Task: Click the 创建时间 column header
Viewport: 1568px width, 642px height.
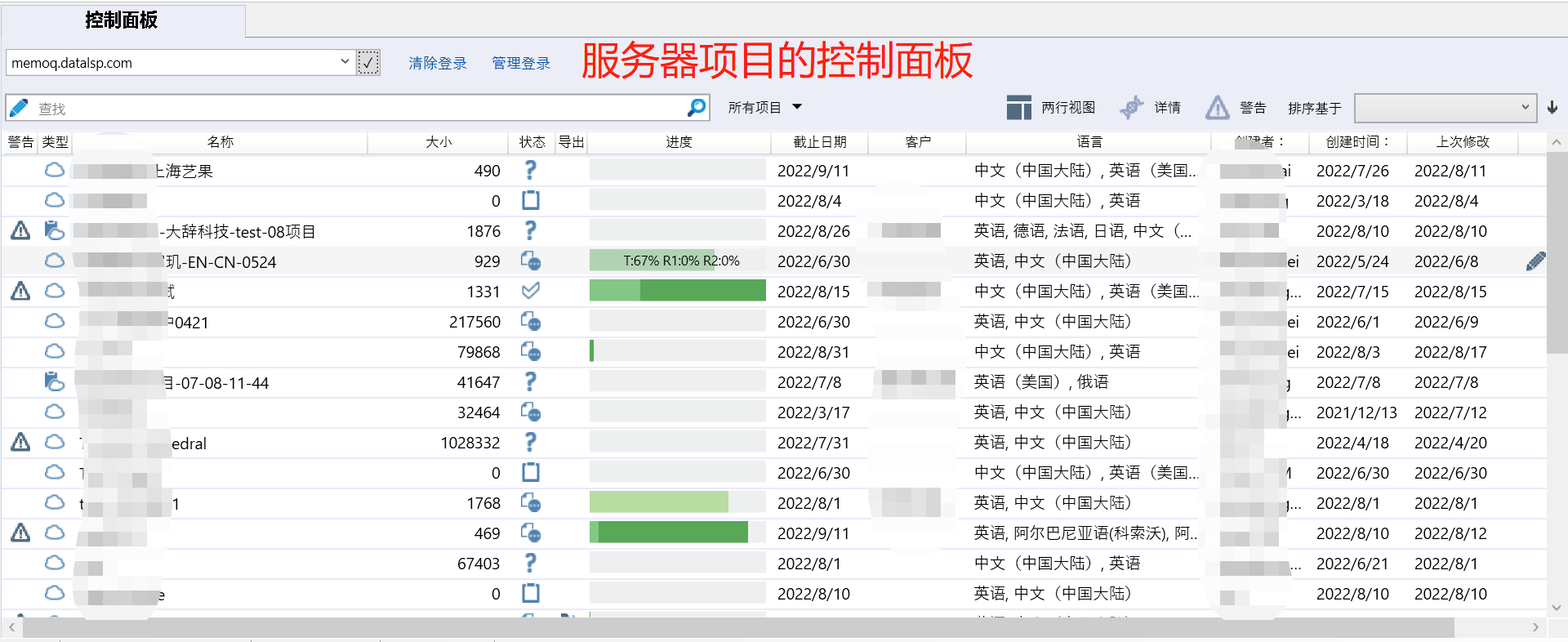Action: click(1358, 142)
